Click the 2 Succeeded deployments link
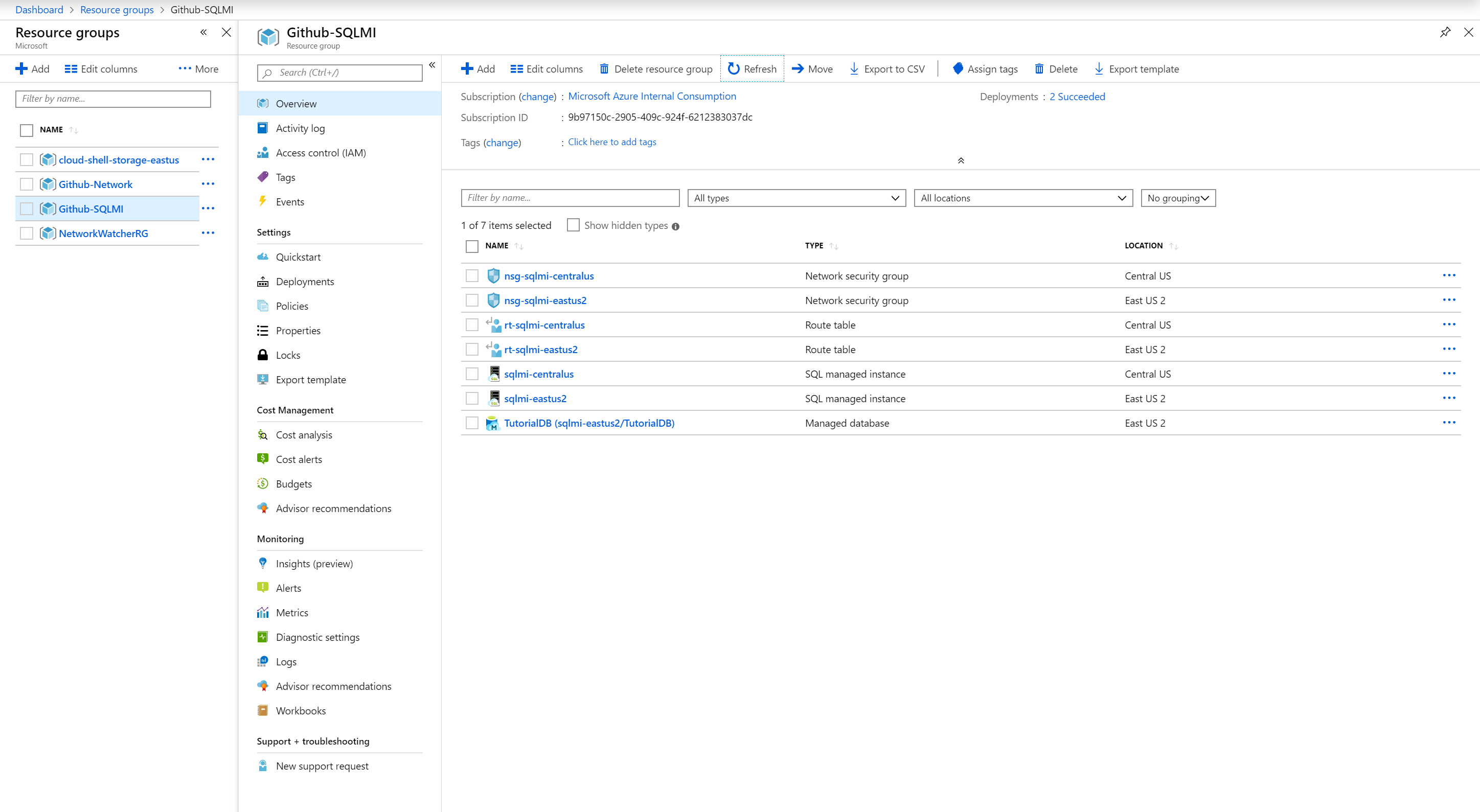Screen dimensions: 1480x812 (x=1077, y=97)
